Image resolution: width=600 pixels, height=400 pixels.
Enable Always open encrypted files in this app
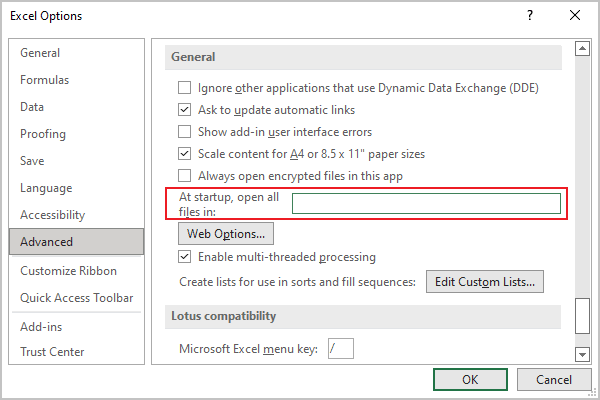[184, 176]
